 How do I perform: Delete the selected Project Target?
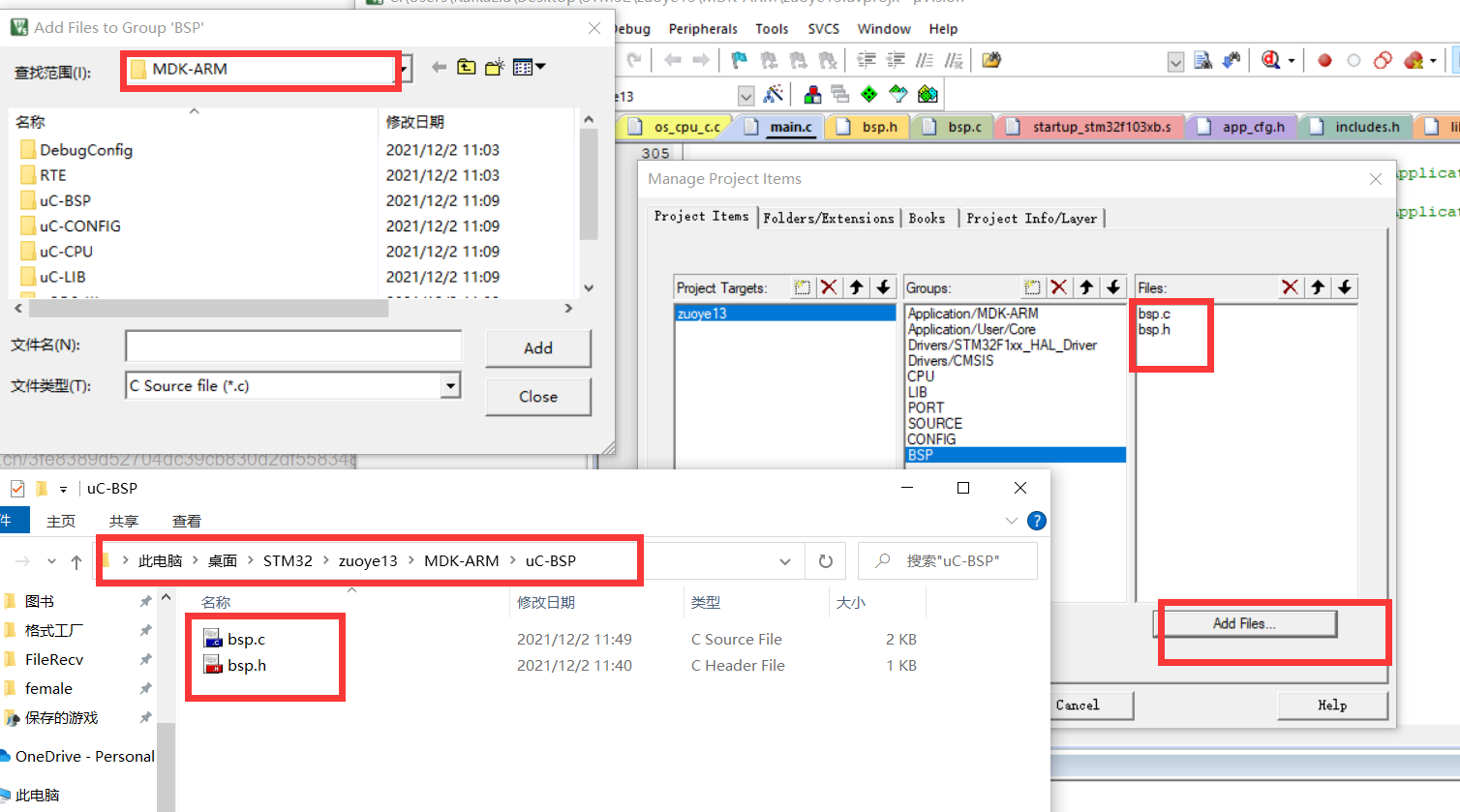coord(829,287)
